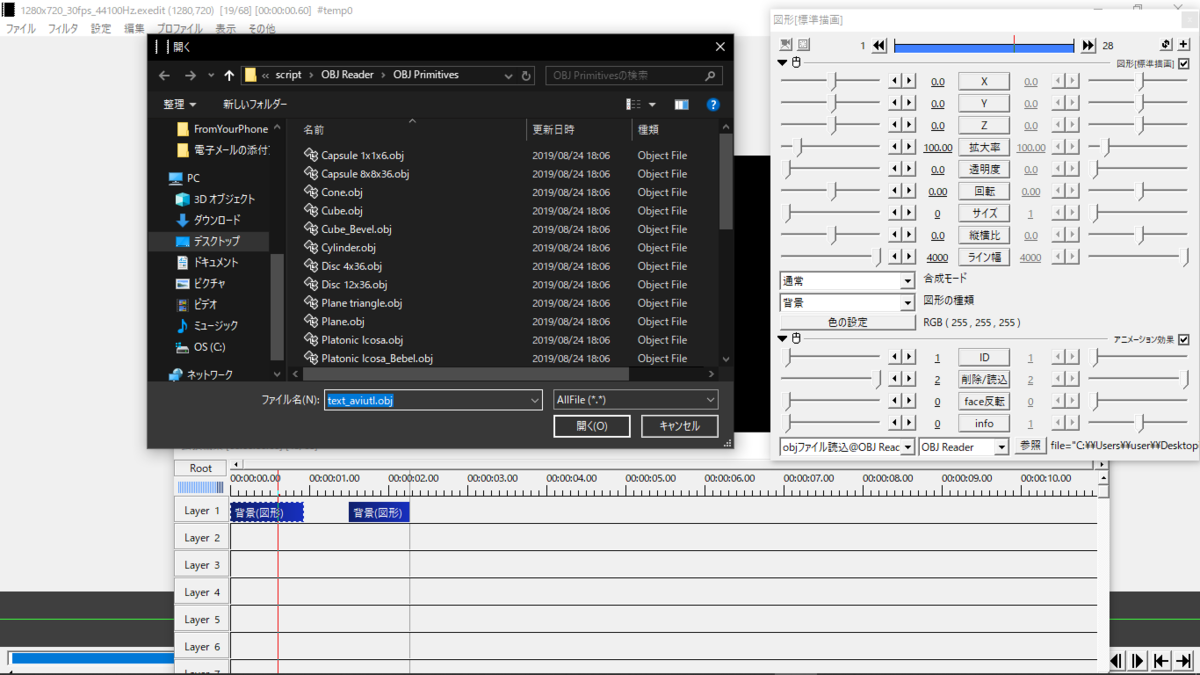Step to next frame in main window

click(1139, 661)
